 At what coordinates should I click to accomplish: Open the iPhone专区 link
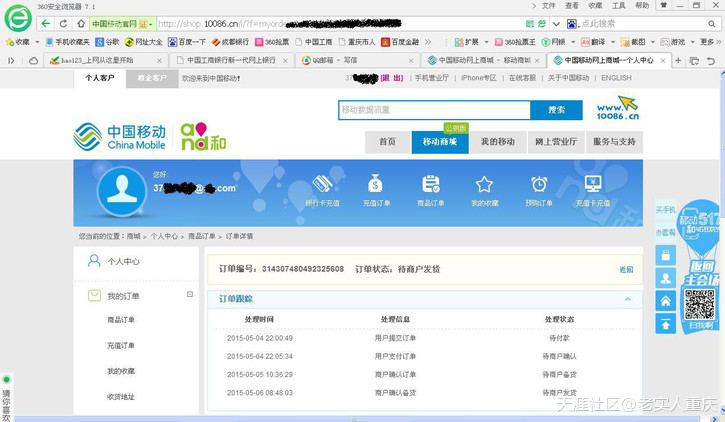[479, 78]
